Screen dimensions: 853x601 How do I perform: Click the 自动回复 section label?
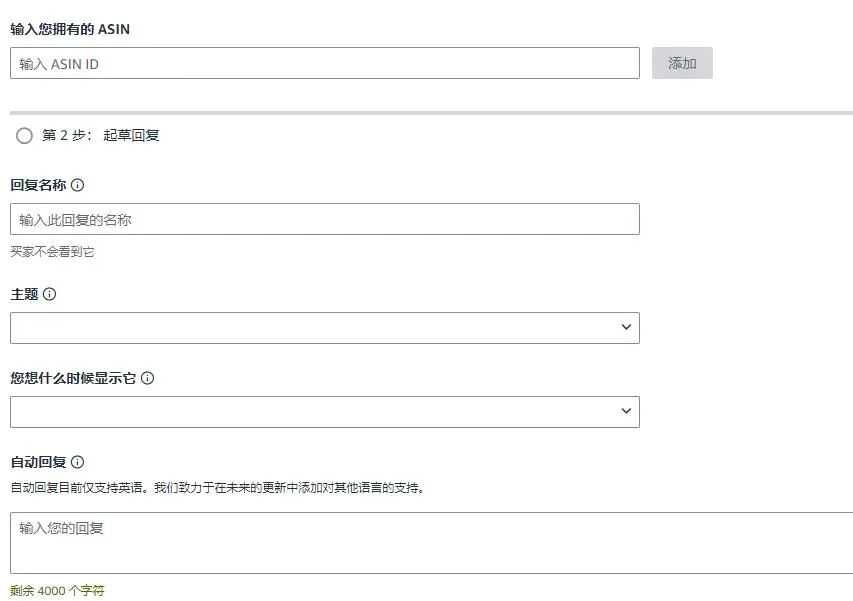click(38, 462)
